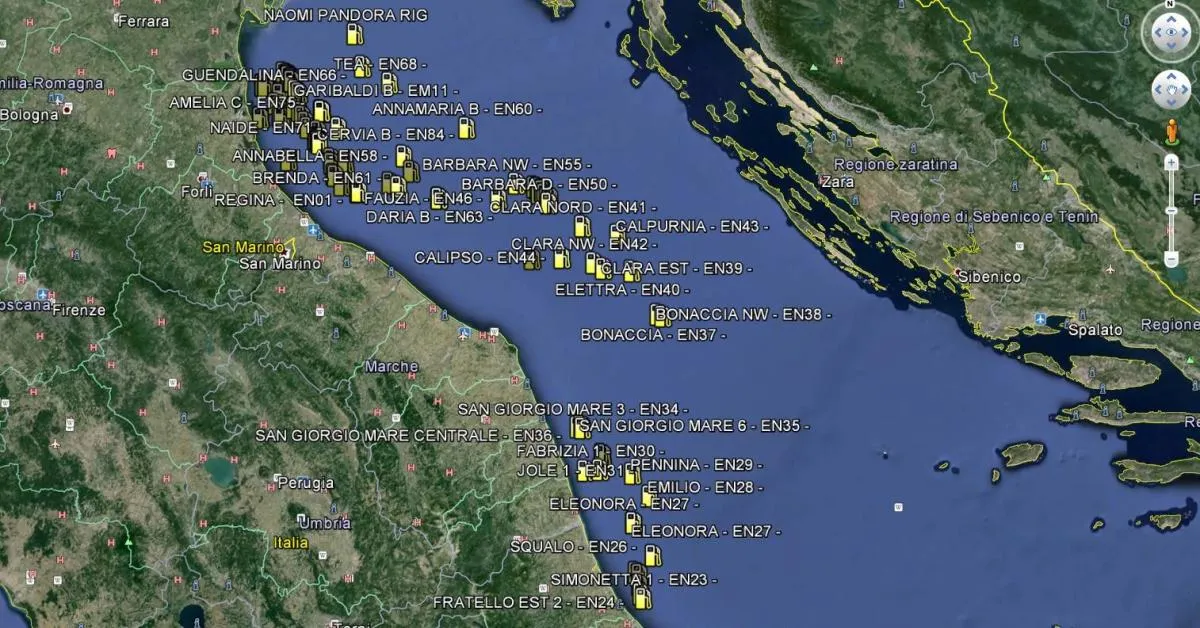
Task: Click the Firenze city label
Action: (79, 310)
